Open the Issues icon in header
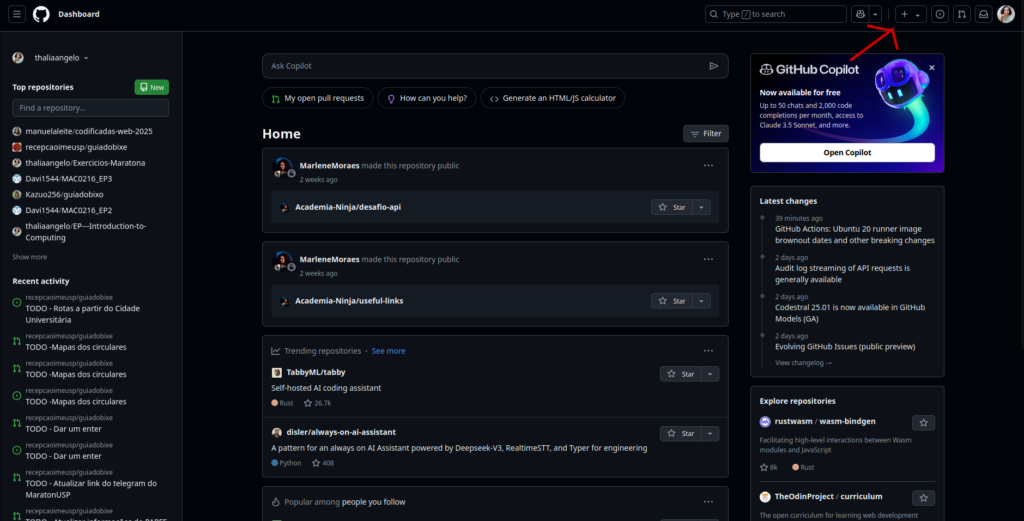The width and height of the screenshot is (1024, 521). point(940,14)
